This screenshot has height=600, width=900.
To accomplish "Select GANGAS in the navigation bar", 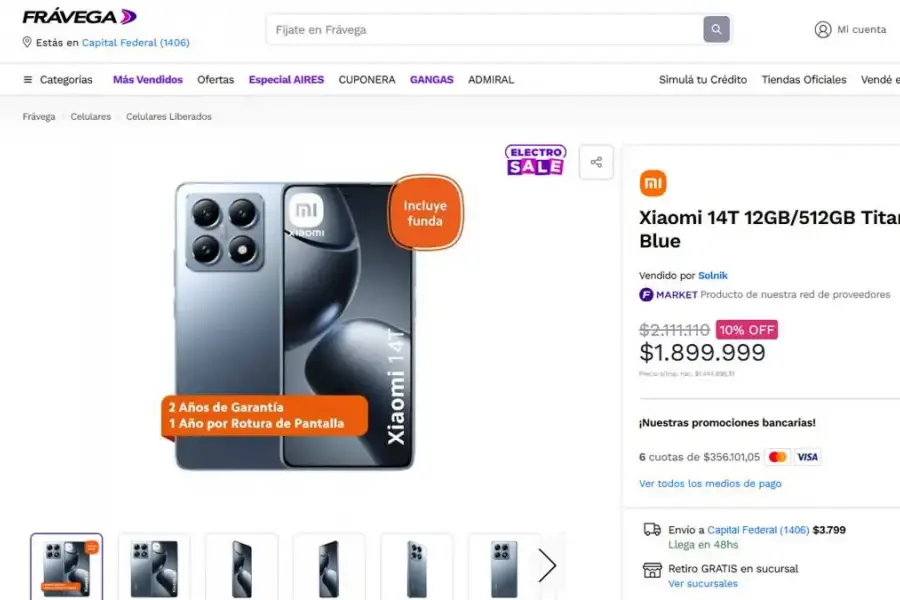I will coord(431,79).
